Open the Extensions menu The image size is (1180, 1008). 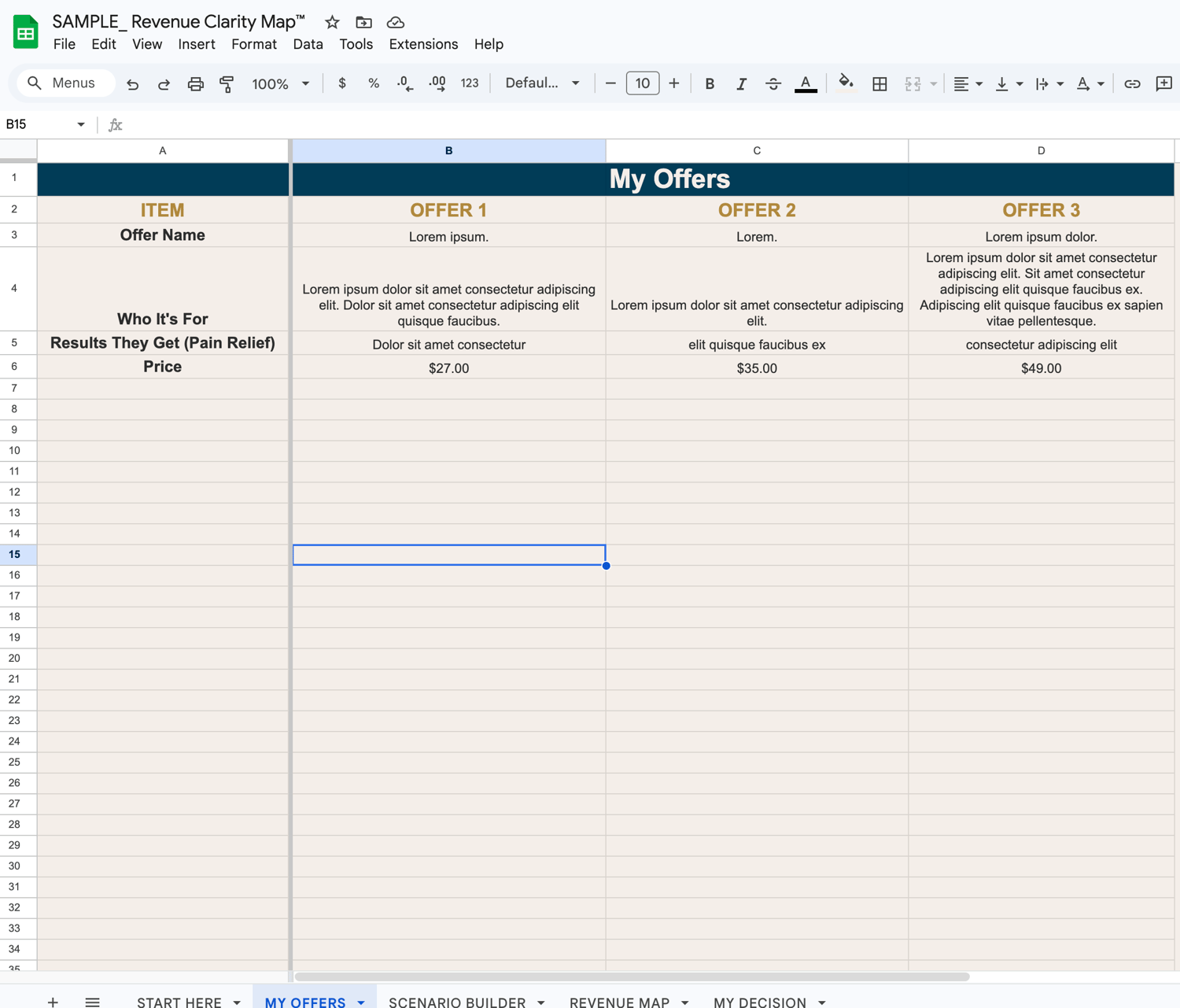[423, 44]
